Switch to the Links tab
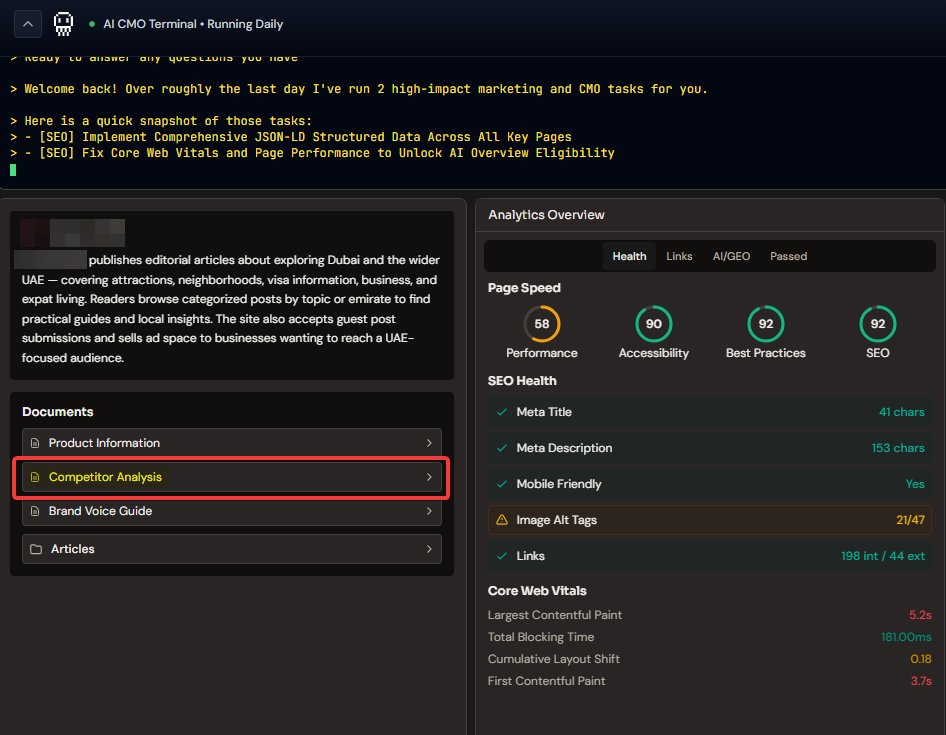Screen dimensions: 946x735 coord(679,256)
